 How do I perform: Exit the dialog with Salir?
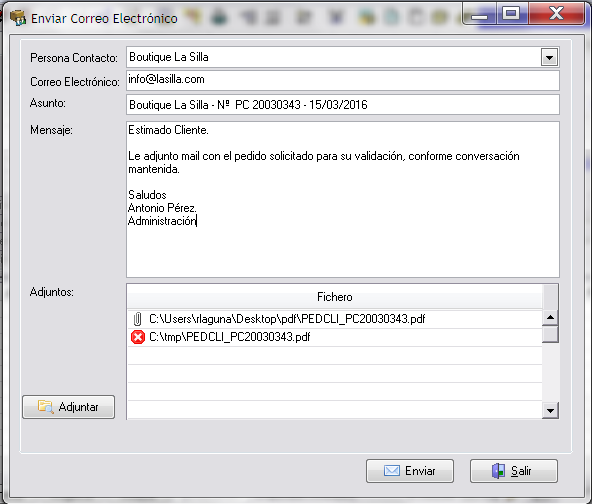tap(513, 471)
